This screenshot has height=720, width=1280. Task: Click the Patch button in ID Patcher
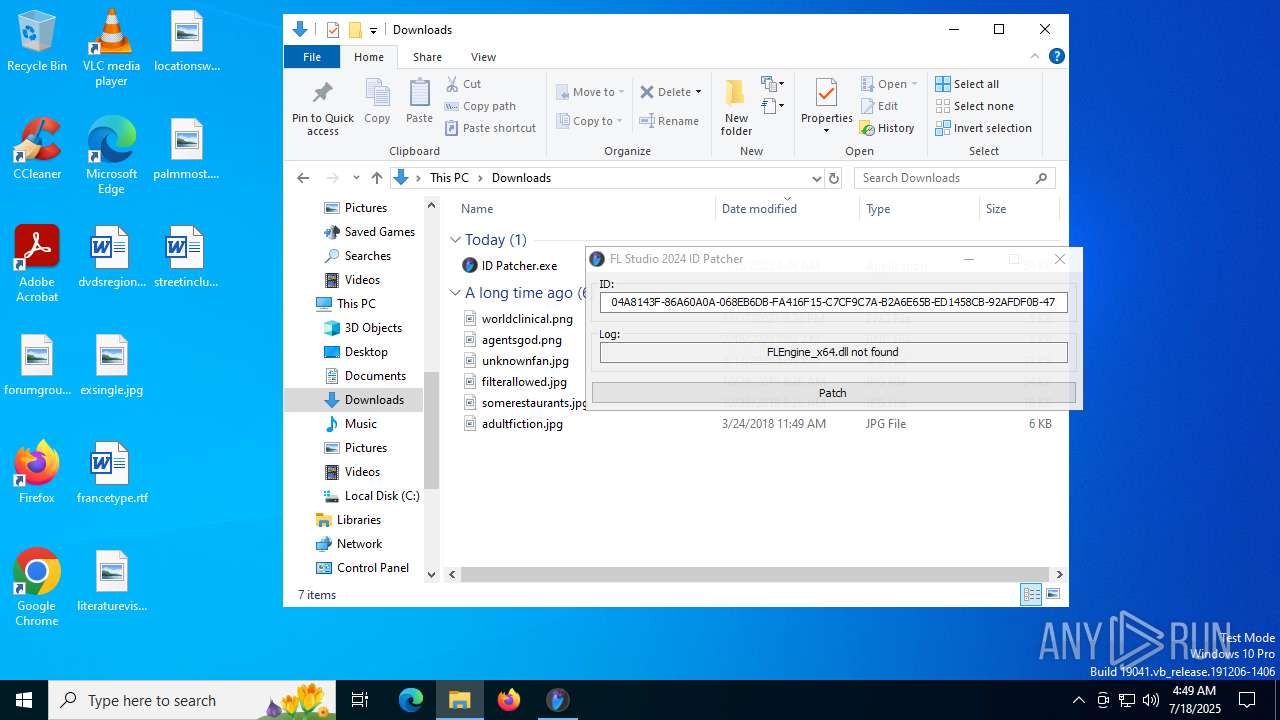[833, 393]
